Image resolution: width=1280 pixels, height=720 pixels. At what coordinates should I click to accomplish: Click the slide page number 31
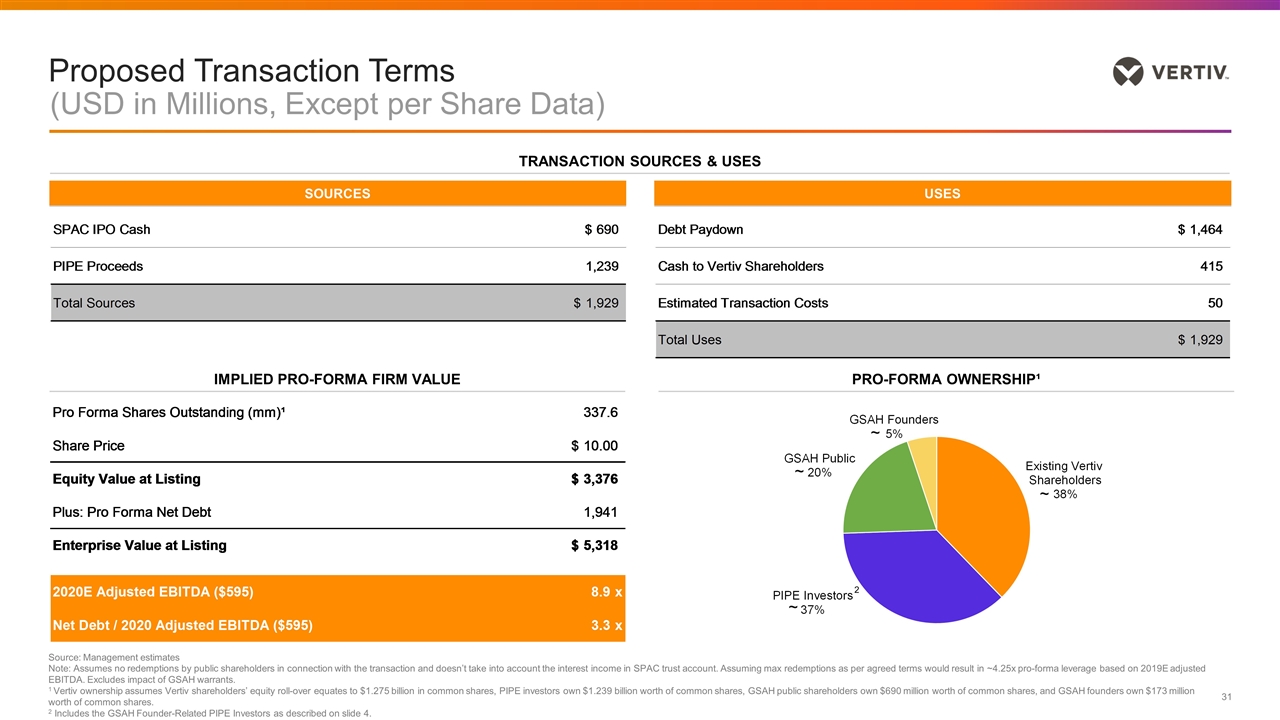(1229, 696)
